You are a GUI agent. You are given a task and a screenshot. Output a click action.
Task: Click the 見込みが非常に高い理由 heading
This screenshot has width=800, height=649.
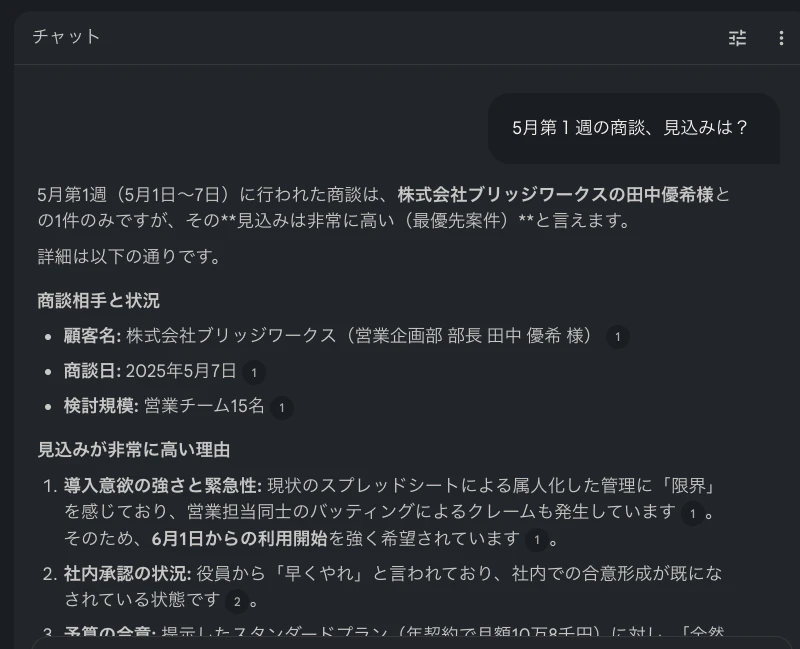click(134, 450)
